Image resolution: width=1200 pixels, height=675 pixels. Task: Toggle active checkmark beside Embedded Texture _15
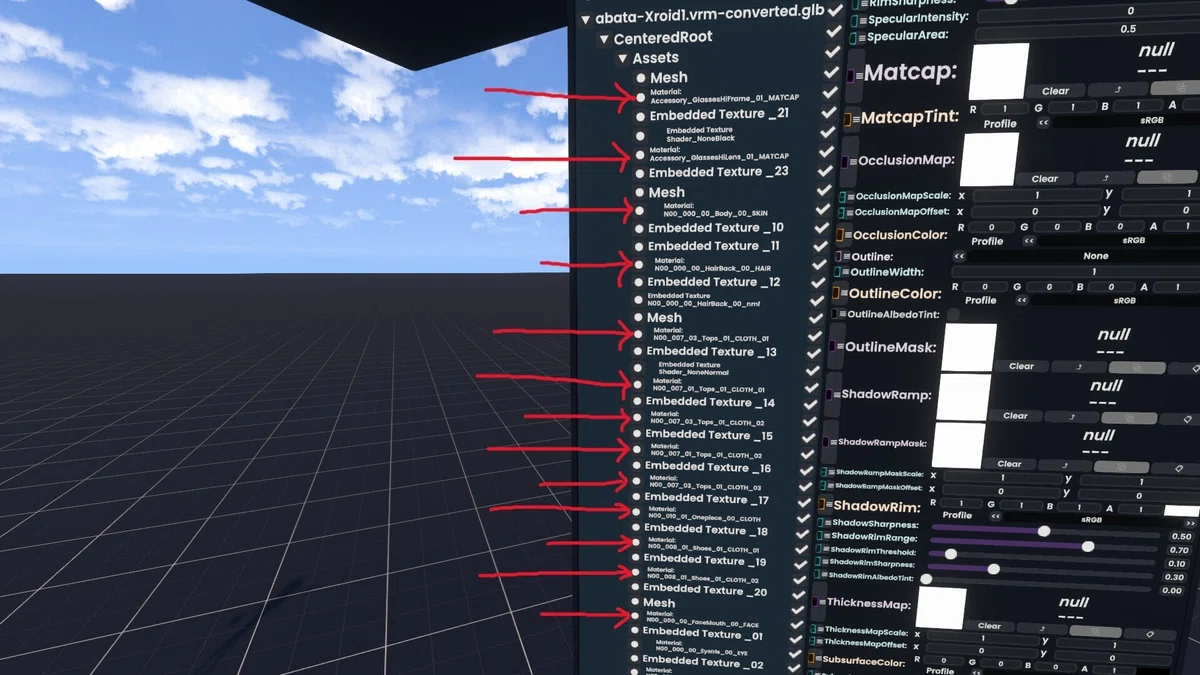809,438
